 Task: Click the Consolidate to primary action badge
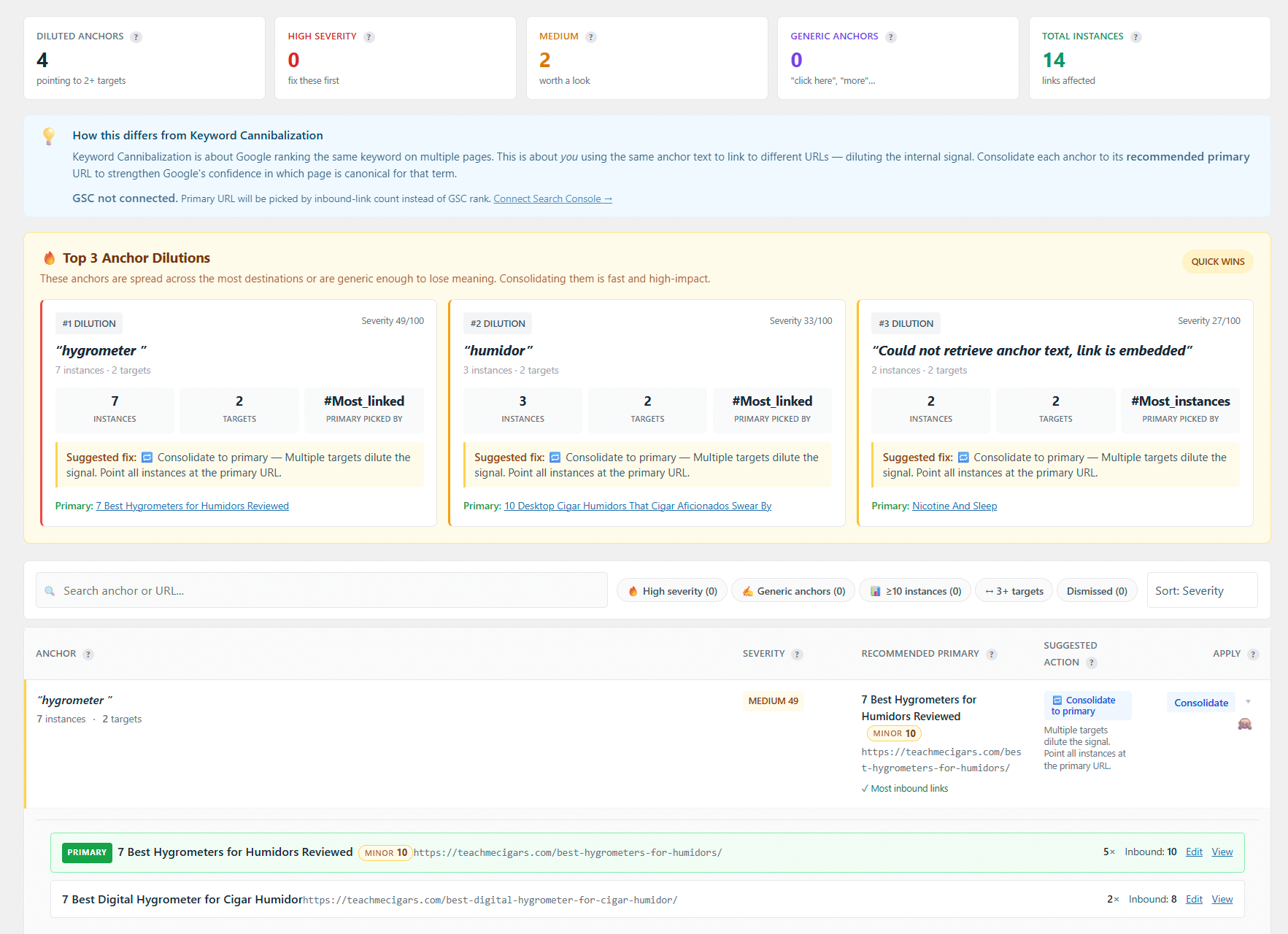1087,706
